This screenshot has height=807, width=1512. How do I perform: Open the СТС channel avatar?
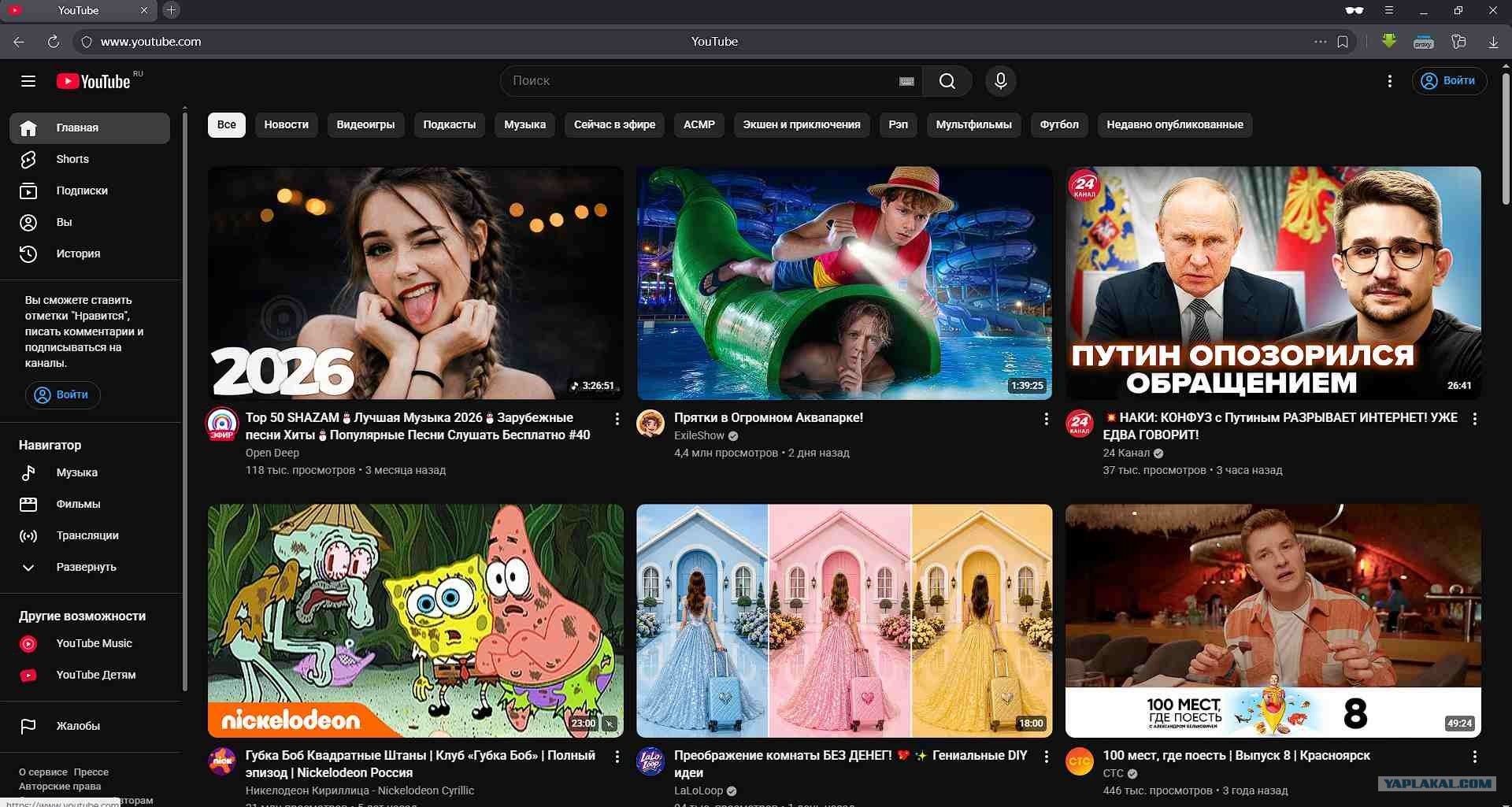pyautogui.click(x=1080, y=761)
